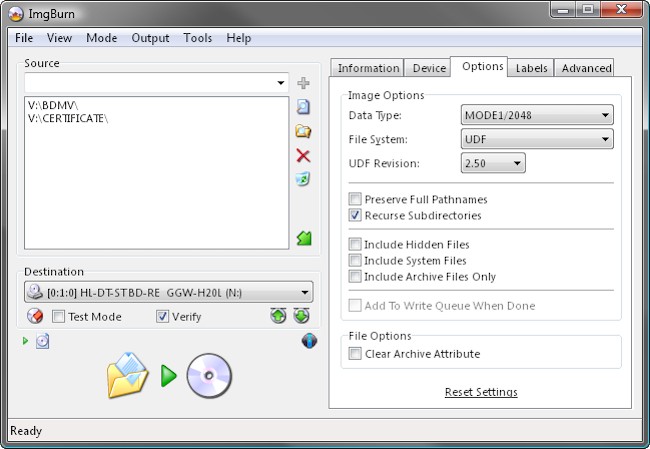The height and width of the screenshot is (449, 650).
Task: Switch to the Advanced tab
Action: click(586, 68)
